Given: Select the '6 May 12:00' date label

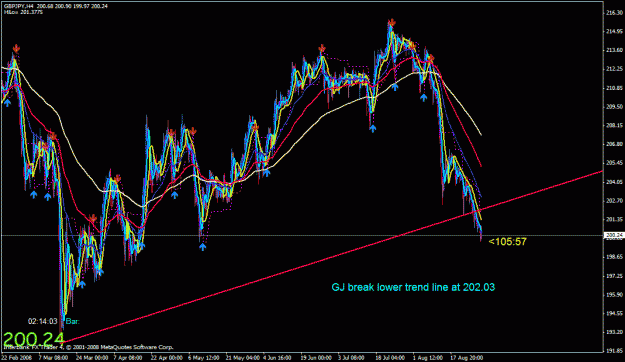Looking at the screenshot, I should (204, 358).
